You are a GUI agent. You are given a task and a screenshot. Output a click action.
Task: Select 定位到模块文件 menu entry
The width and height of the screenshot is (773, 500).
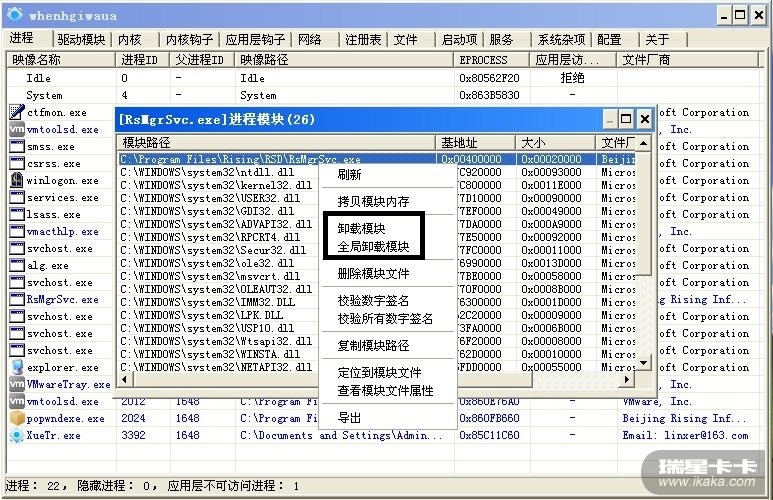[x=379, y=373]
